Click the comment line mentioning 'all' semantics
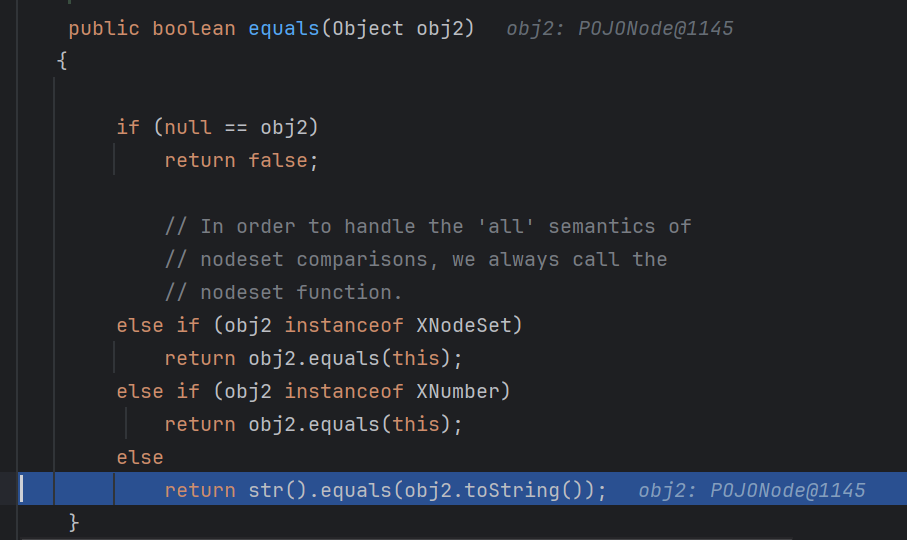Screen dimensions: 907x540 (428, 226)
